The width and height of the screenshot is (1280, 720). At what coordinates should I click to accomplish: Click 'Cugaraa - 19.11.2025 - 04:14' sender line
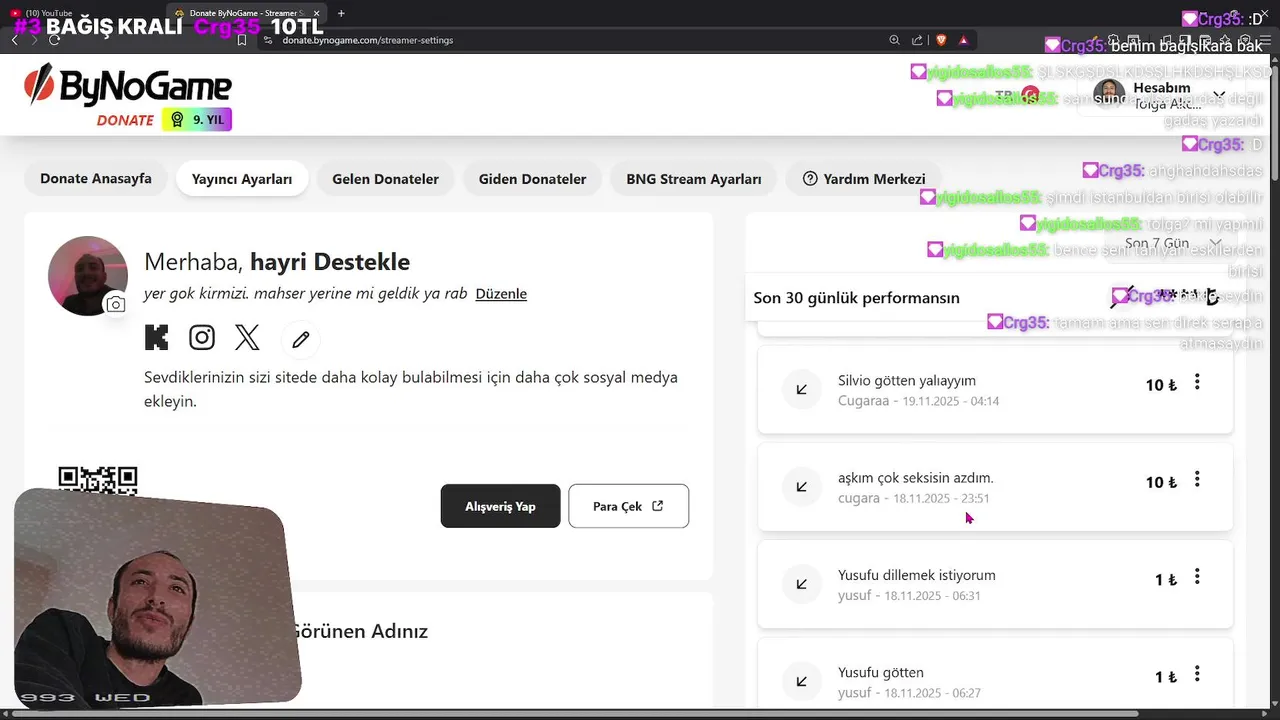pos(918,401)
